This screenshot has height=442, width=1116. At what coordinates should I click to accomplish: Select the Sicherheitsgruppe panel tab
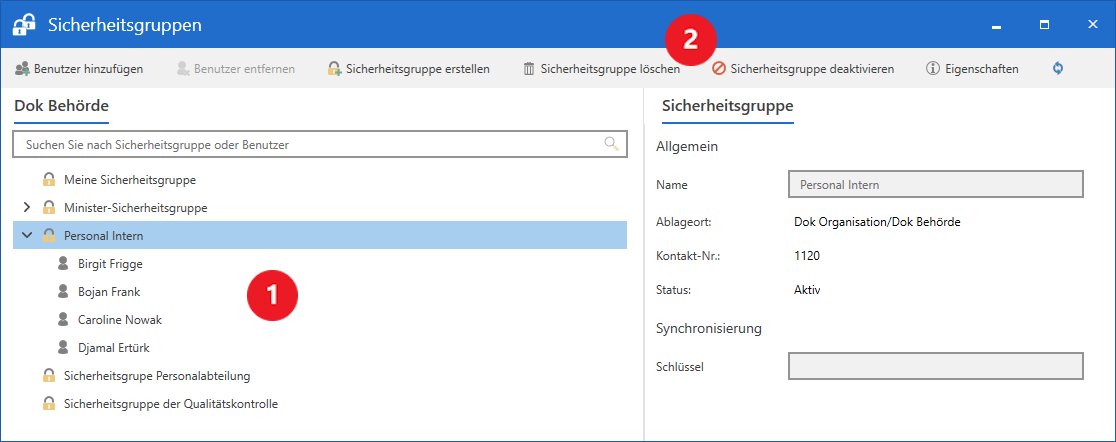coord(727,105)
